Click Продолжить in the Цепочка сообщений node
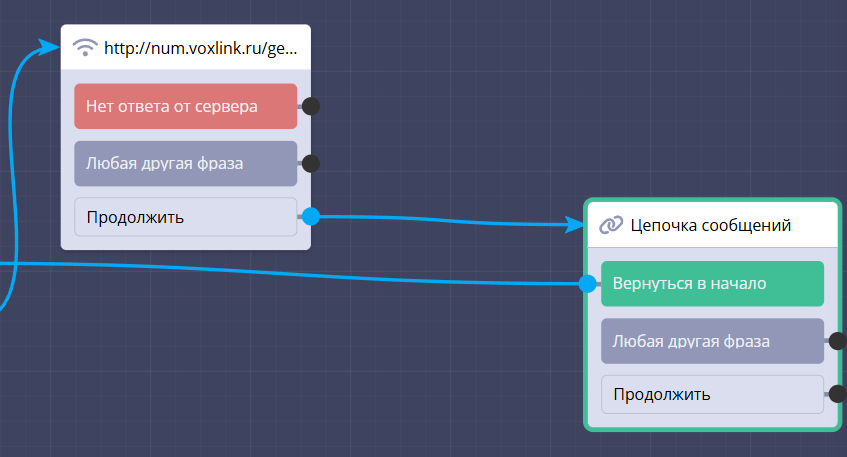This screenshot has height=457, width=847. [712, 394]
